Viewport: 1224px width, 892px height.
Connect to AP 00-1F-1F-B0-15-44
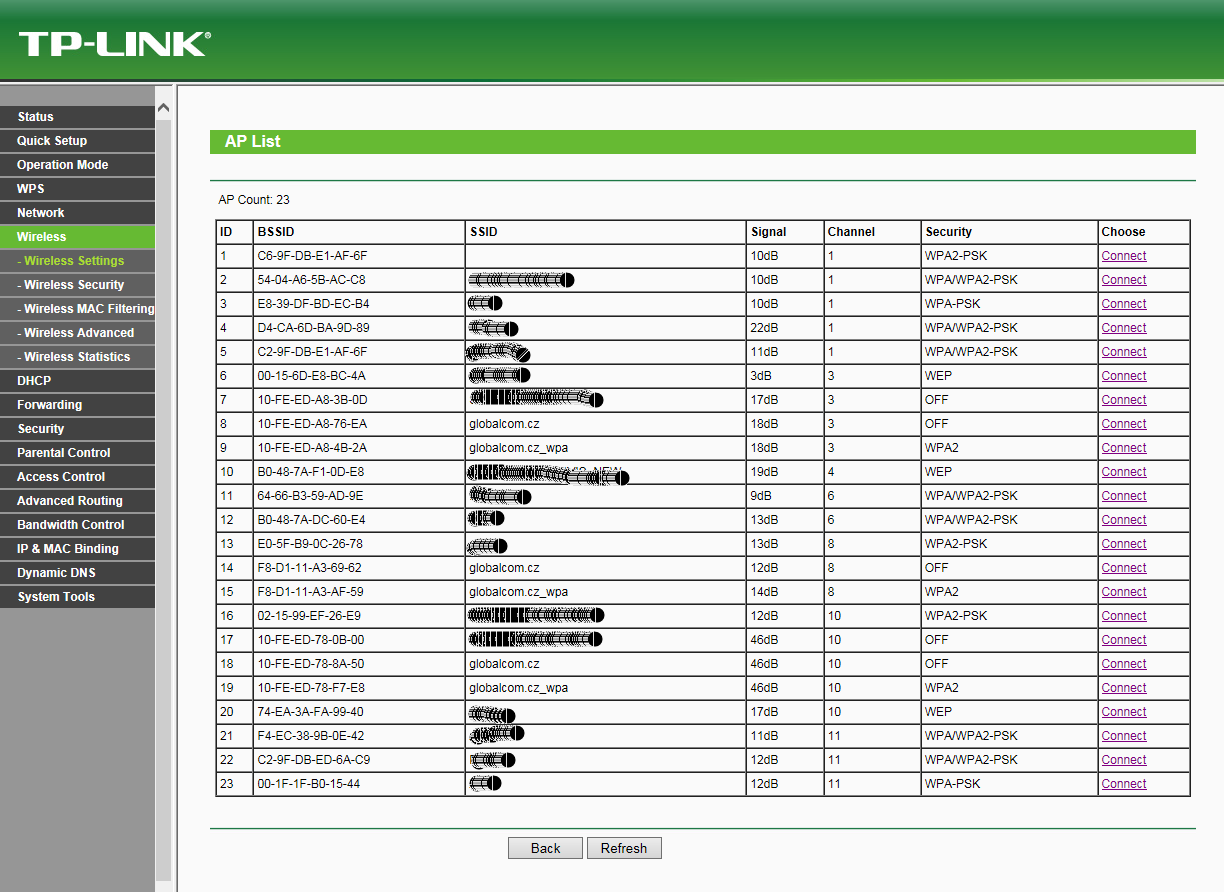(1124, 784)
